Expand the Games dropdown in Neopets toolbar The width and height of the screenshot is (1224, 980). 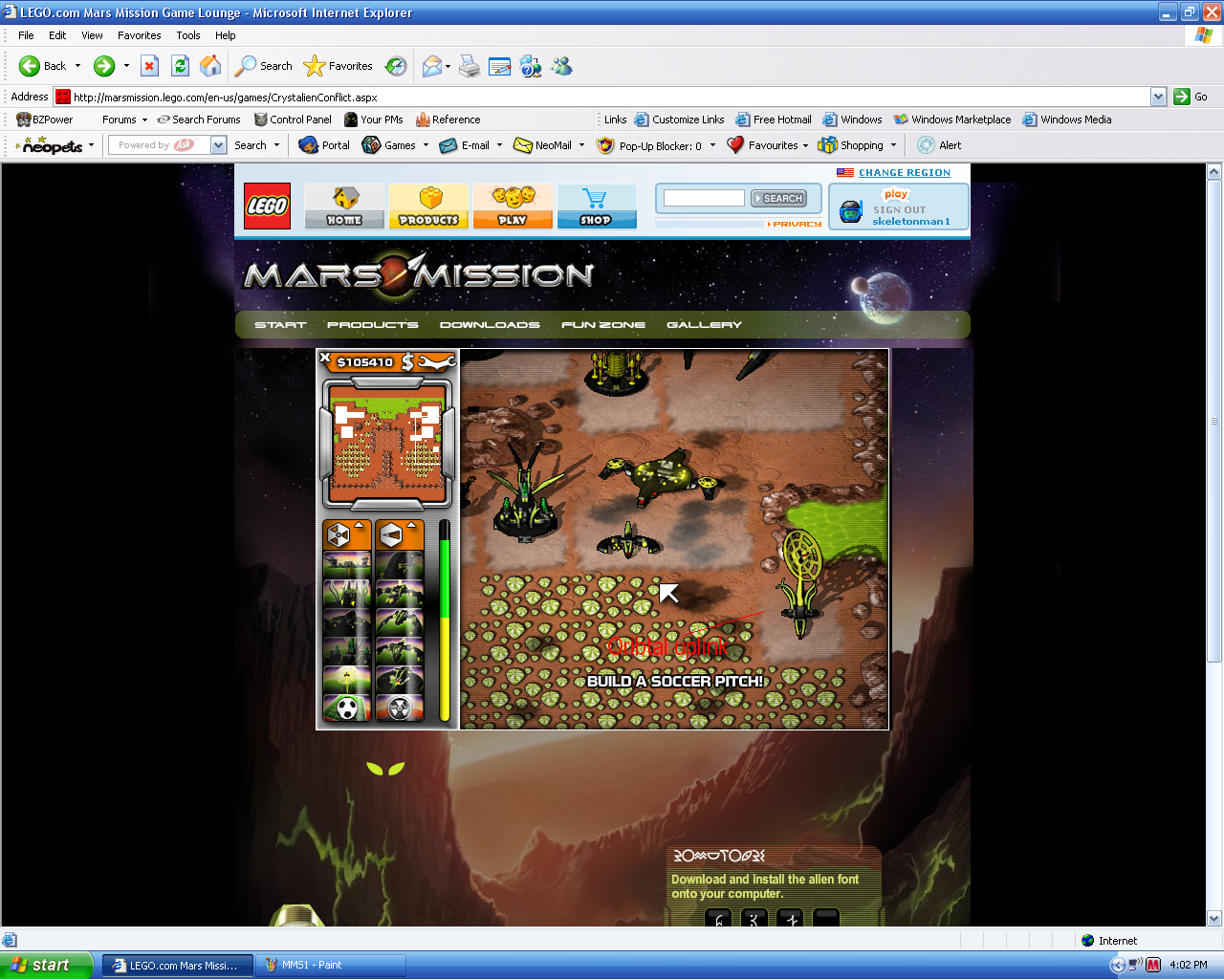[426, 145]
